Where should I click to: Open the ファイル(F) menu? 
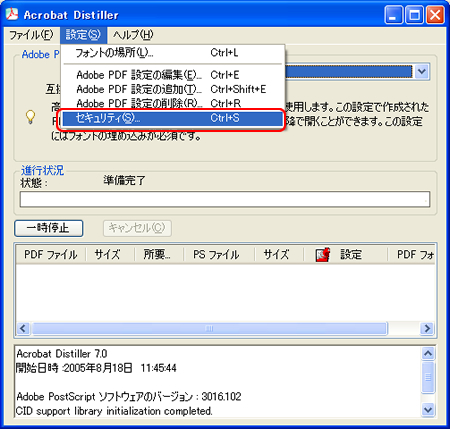click(31, 35)
